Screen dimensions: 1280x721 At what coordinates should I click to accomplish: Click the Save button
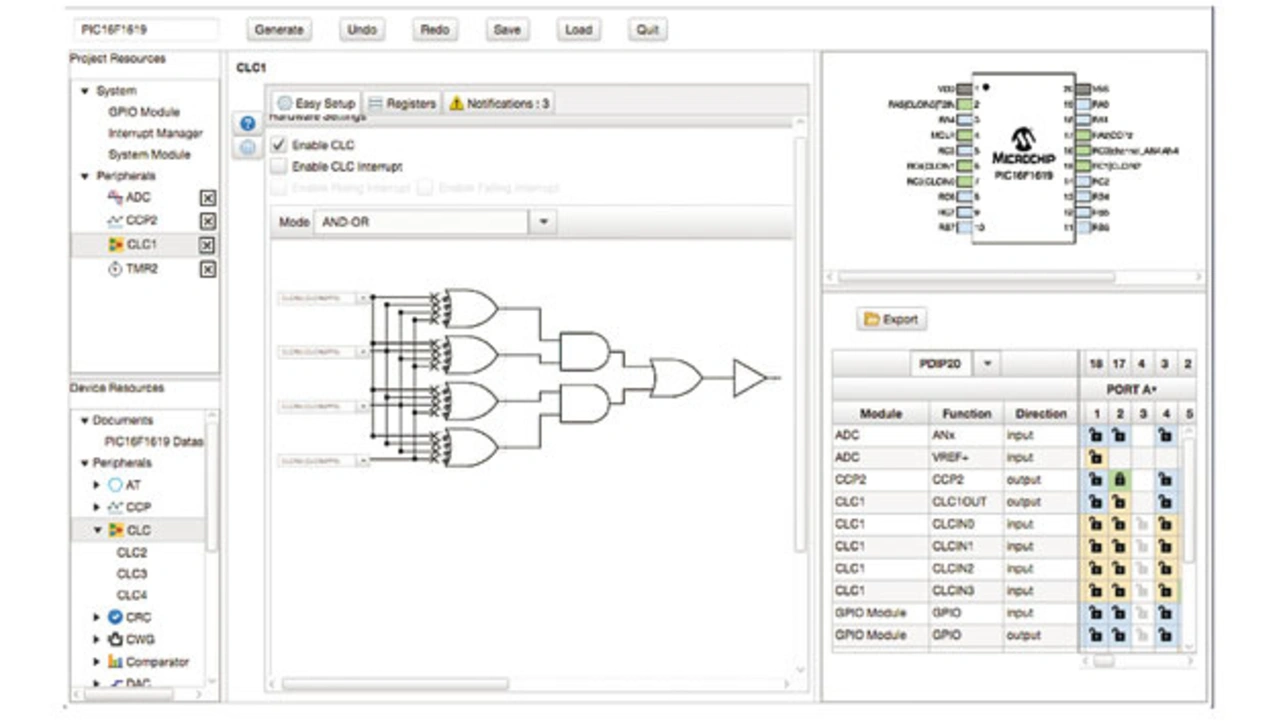coord(507,30)
